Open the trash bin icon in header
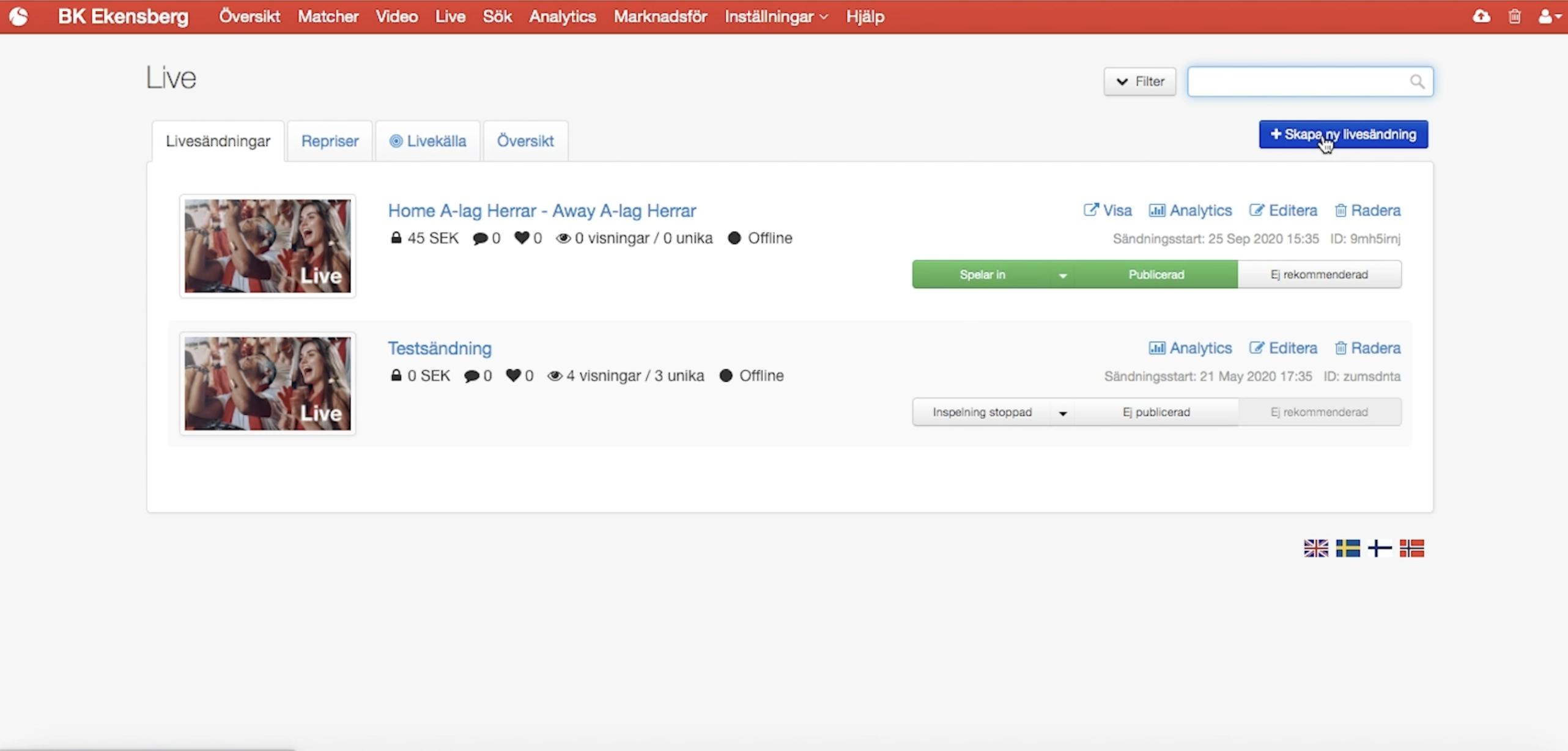Image resolution: width=1568 pixels, height=751 pixels. 1514,17
